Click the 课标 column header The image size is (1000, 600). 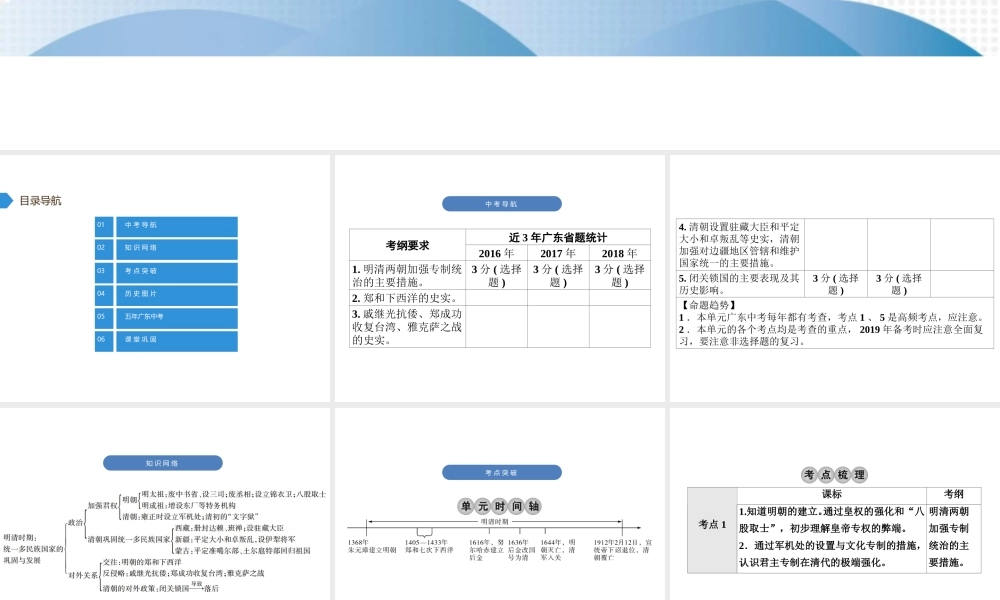[832, 494]
